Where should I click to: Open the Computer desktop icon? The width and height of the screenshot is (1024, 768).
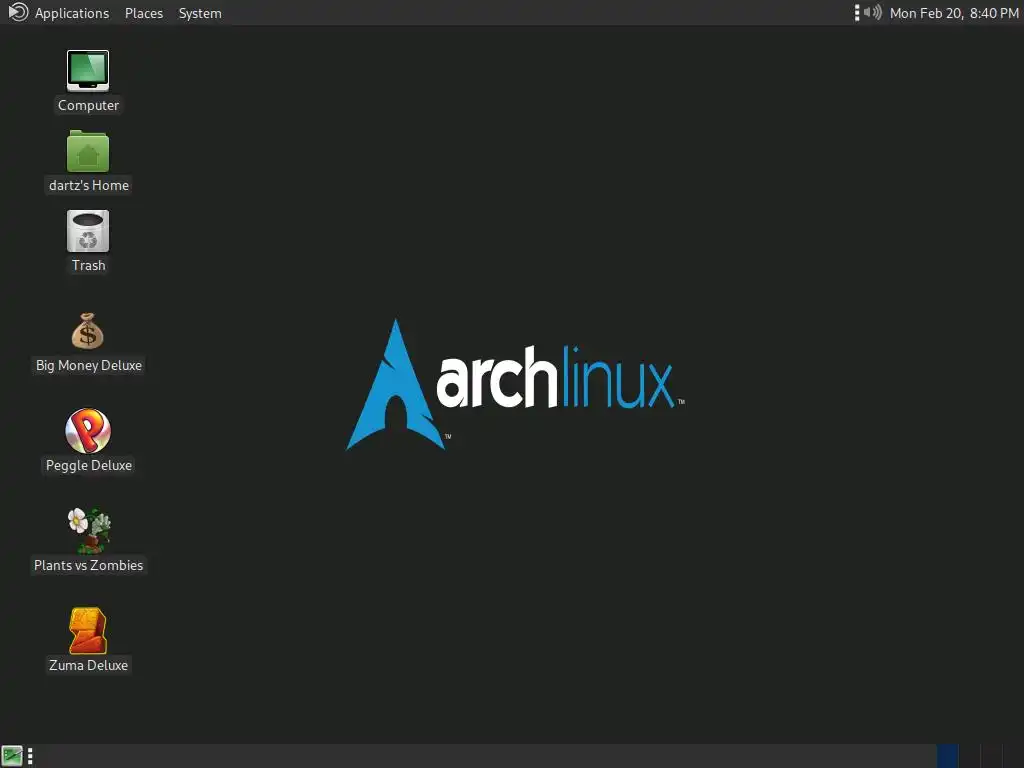88,71
